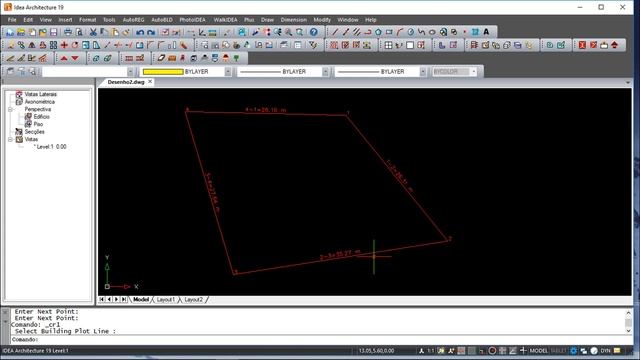640x360 pixels.
Task: Toggle the polar tracking circle icon in status bar
Action: pyautogui.click(x=492, y=351)
